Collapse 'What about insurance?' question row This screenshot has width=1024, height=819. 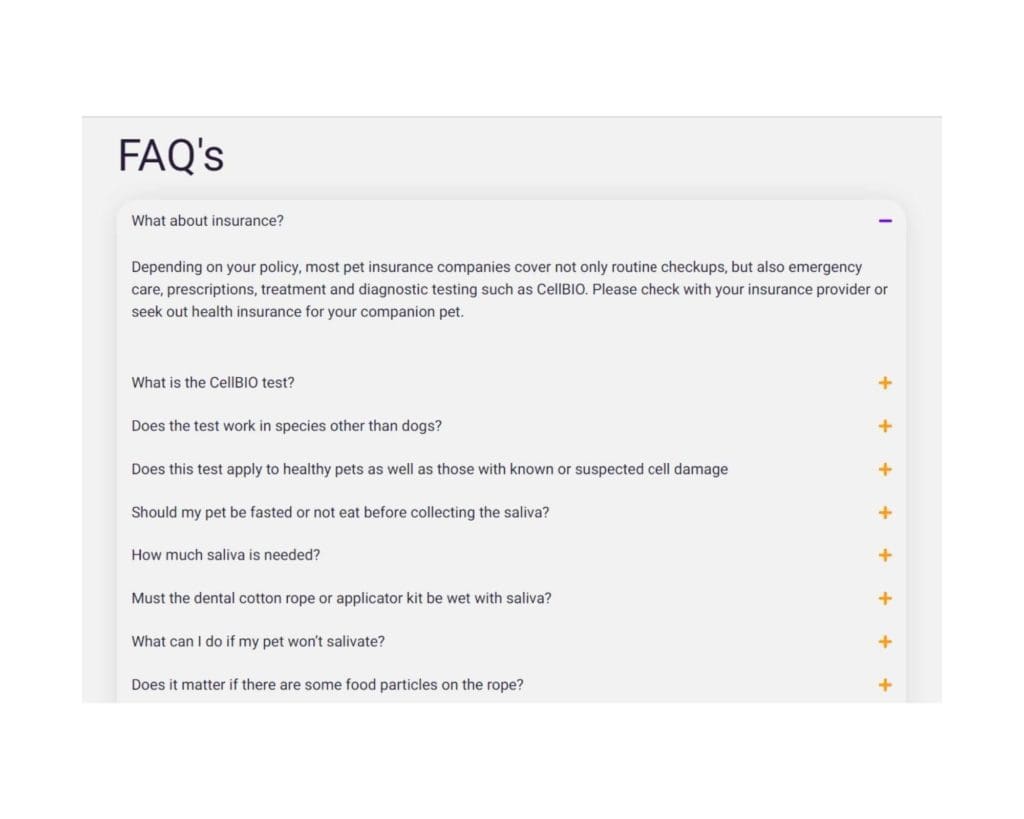[x=511, y=221]
